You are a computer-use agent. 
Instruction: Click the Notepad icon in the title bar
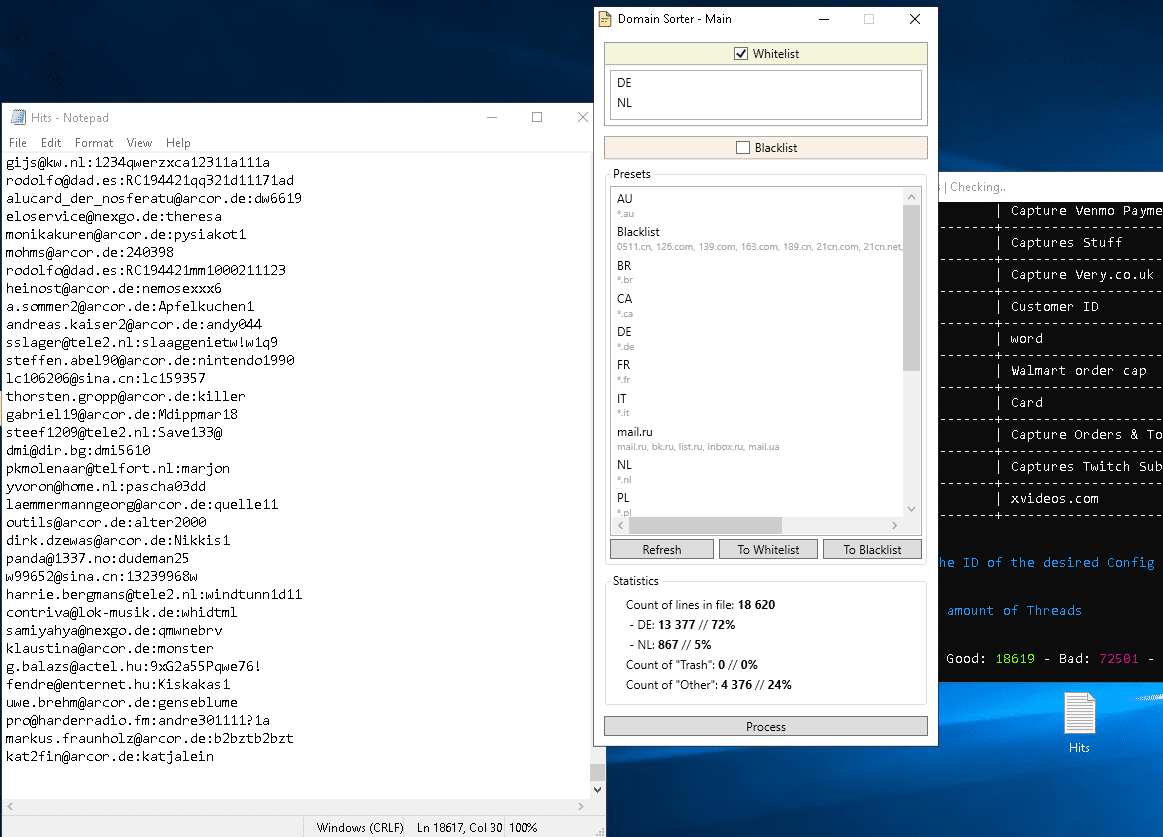pyautogui.click(x=18, y=118)
